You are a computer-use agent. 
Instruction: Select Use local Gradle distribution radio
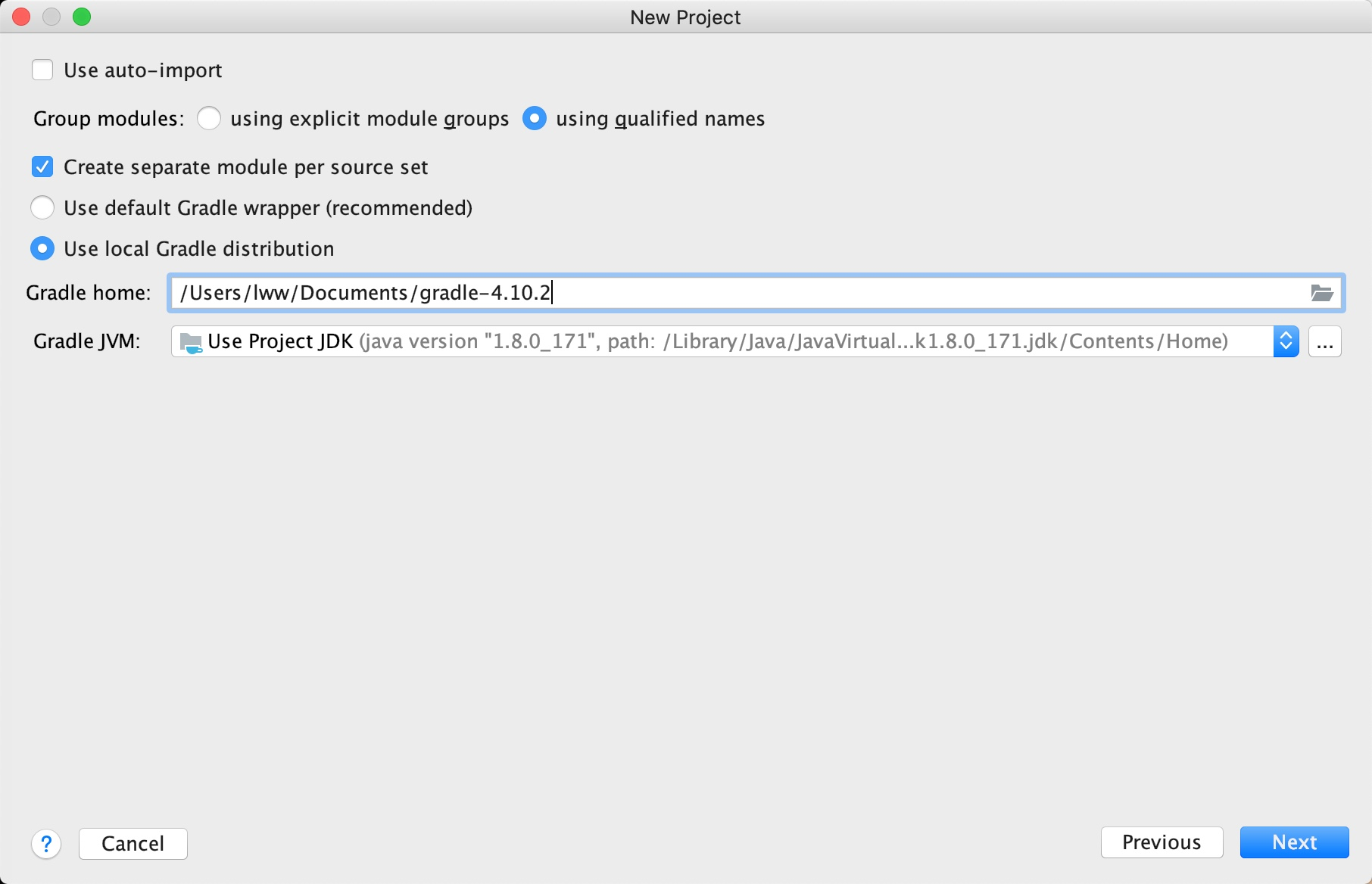[42, 249]
